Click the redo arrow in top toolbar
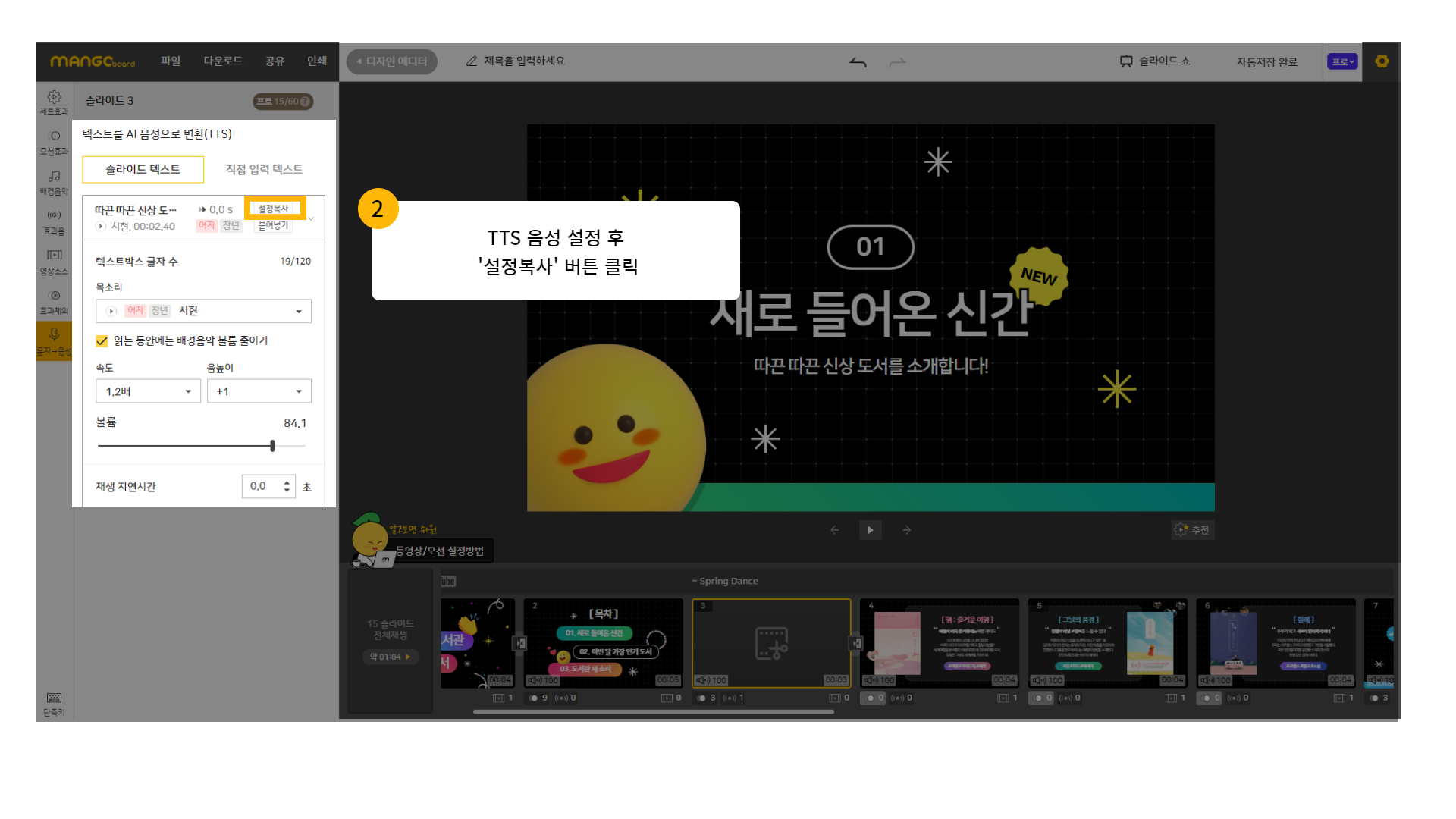This screenshot has width=1456, height=819. [897, 62]
